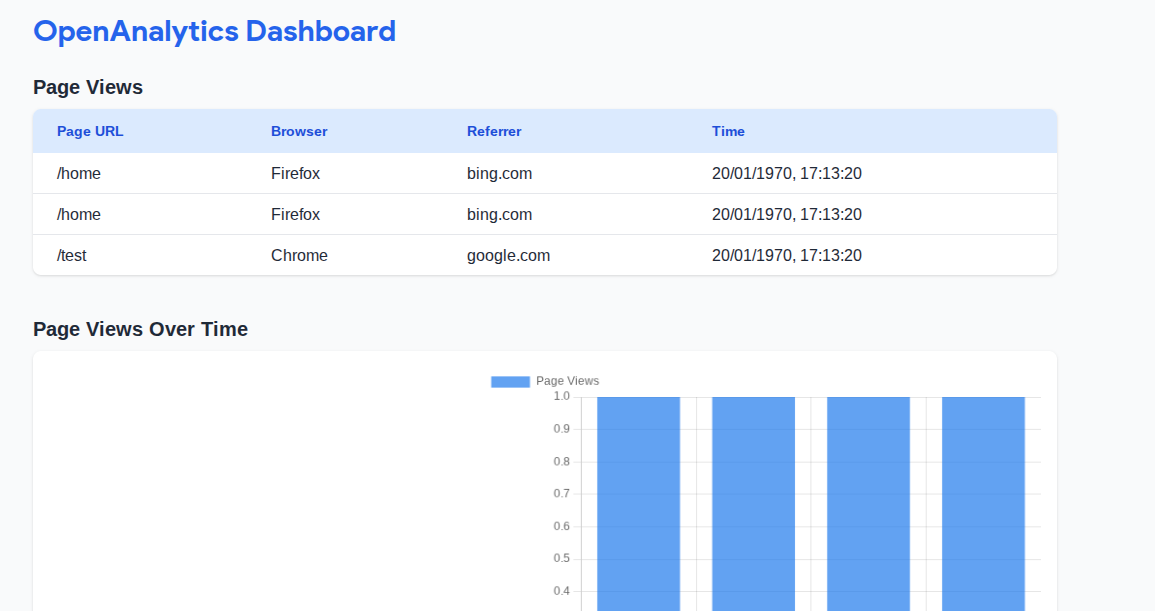Select the Browser column header
Image resolution: width=1155 pixels, height=611 pixels.
pyautogui.click(x=299, y=131)
